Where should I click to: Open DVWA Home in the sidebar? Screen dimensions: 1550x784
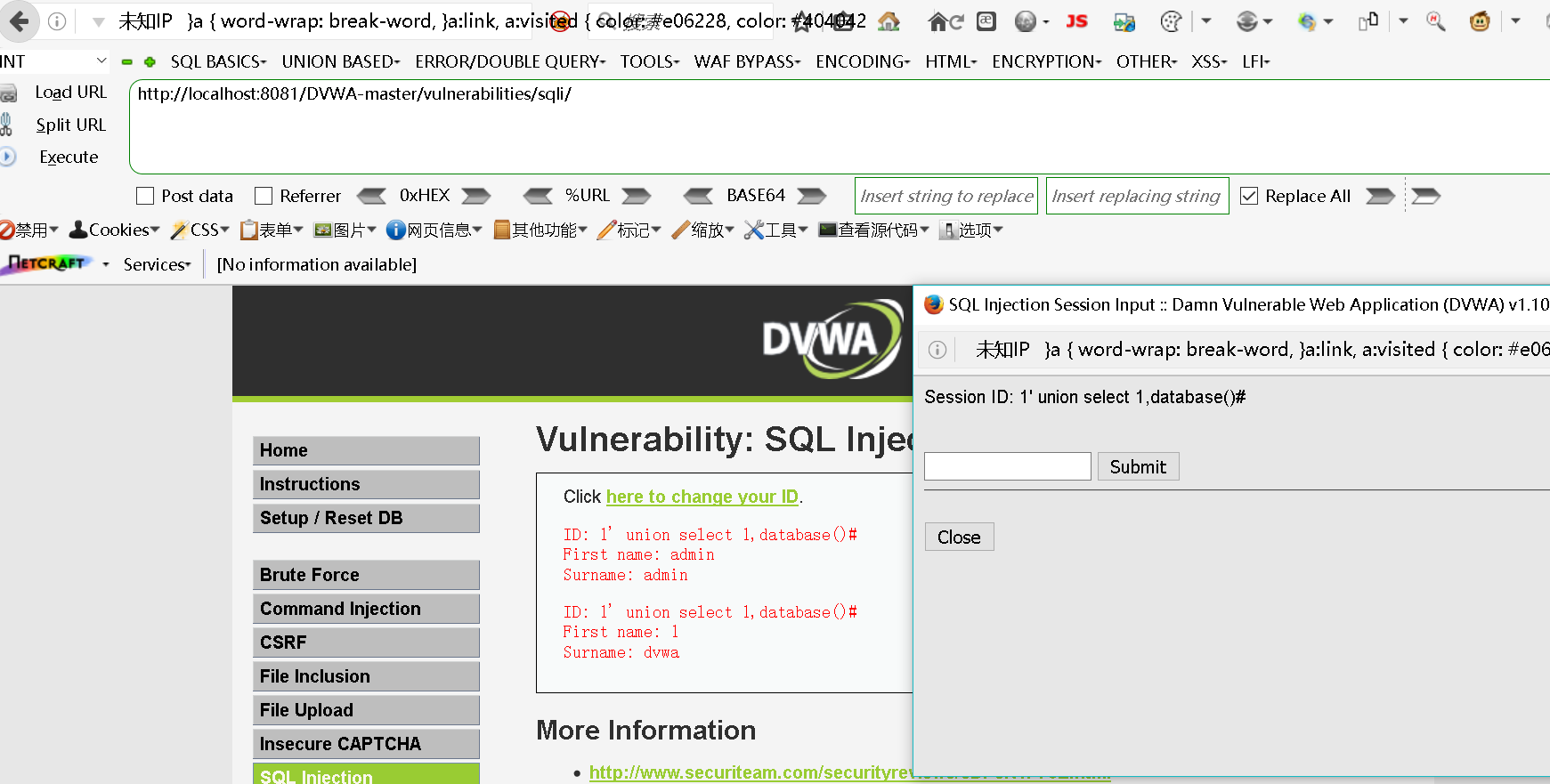tap(366, 450)
